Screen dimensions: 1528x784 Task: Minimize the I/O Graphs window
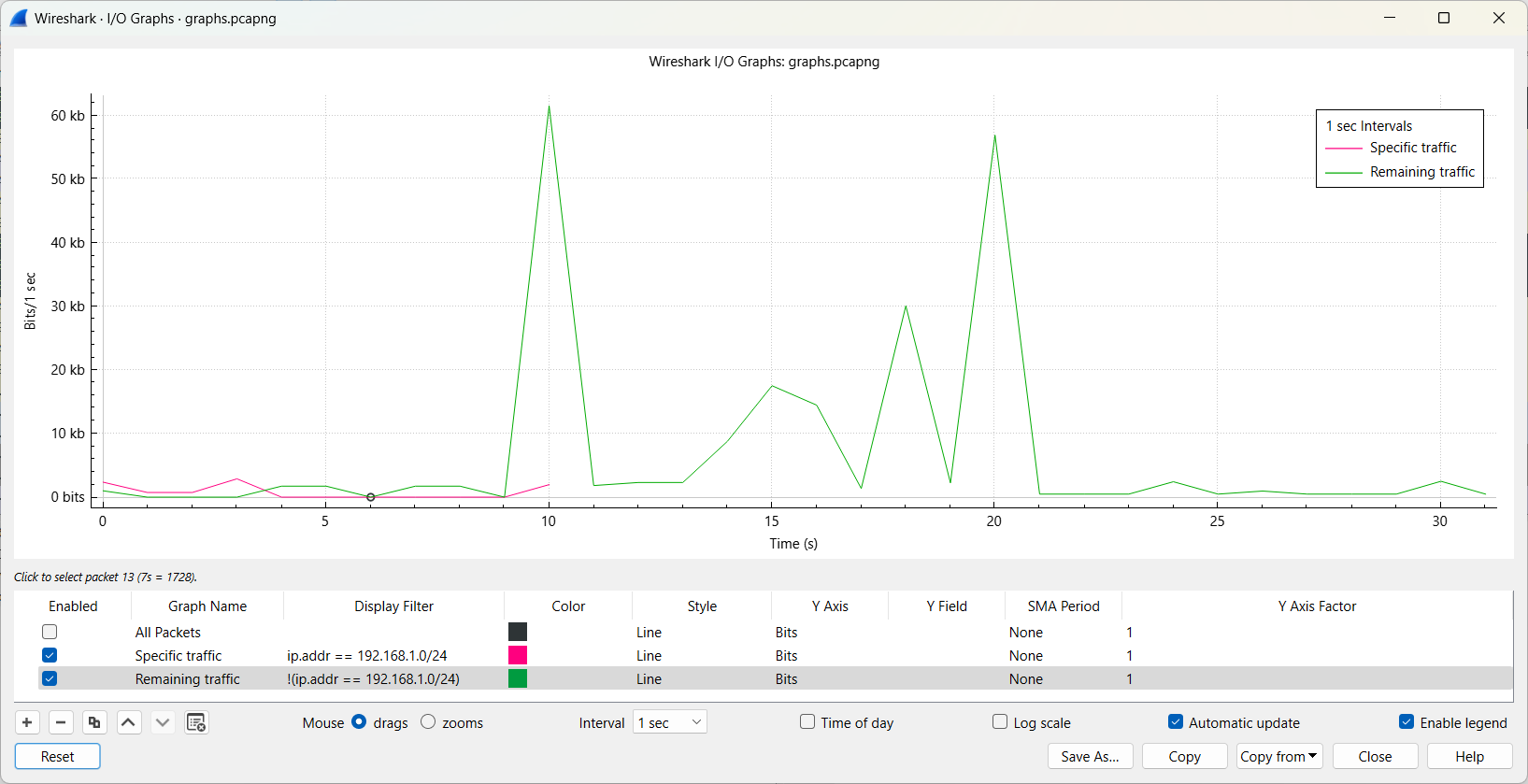point(1391,18)
